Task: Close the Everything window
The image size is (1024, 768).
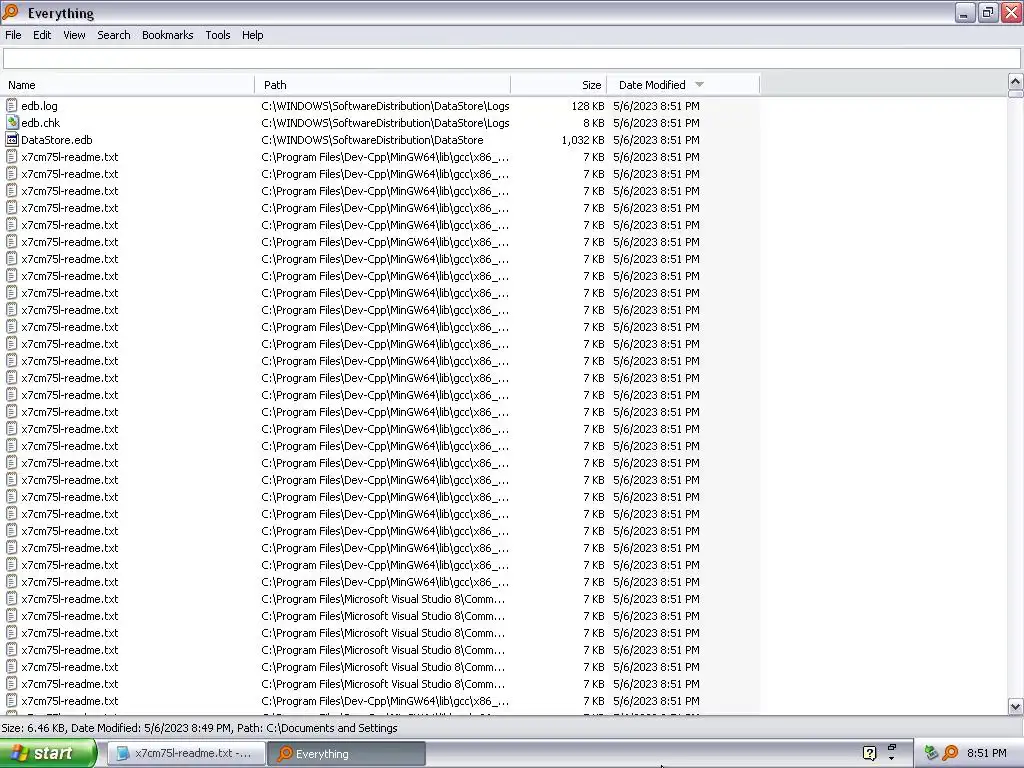Action: pos(1012,12)
